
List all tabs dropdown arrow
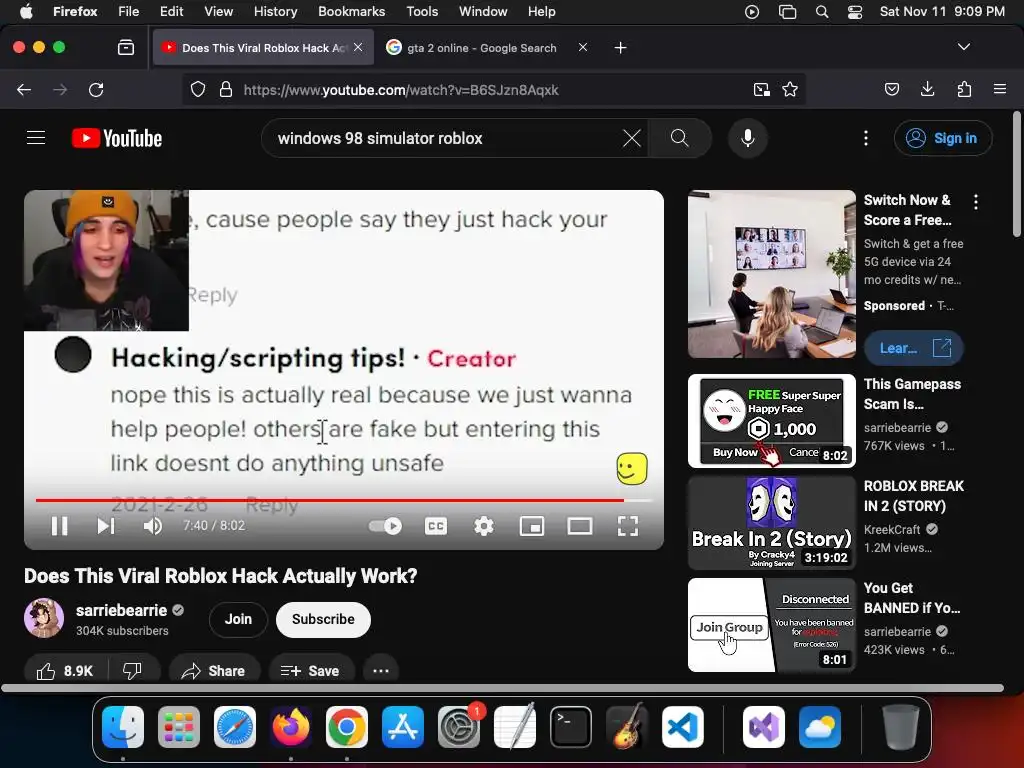click(963, 47)
